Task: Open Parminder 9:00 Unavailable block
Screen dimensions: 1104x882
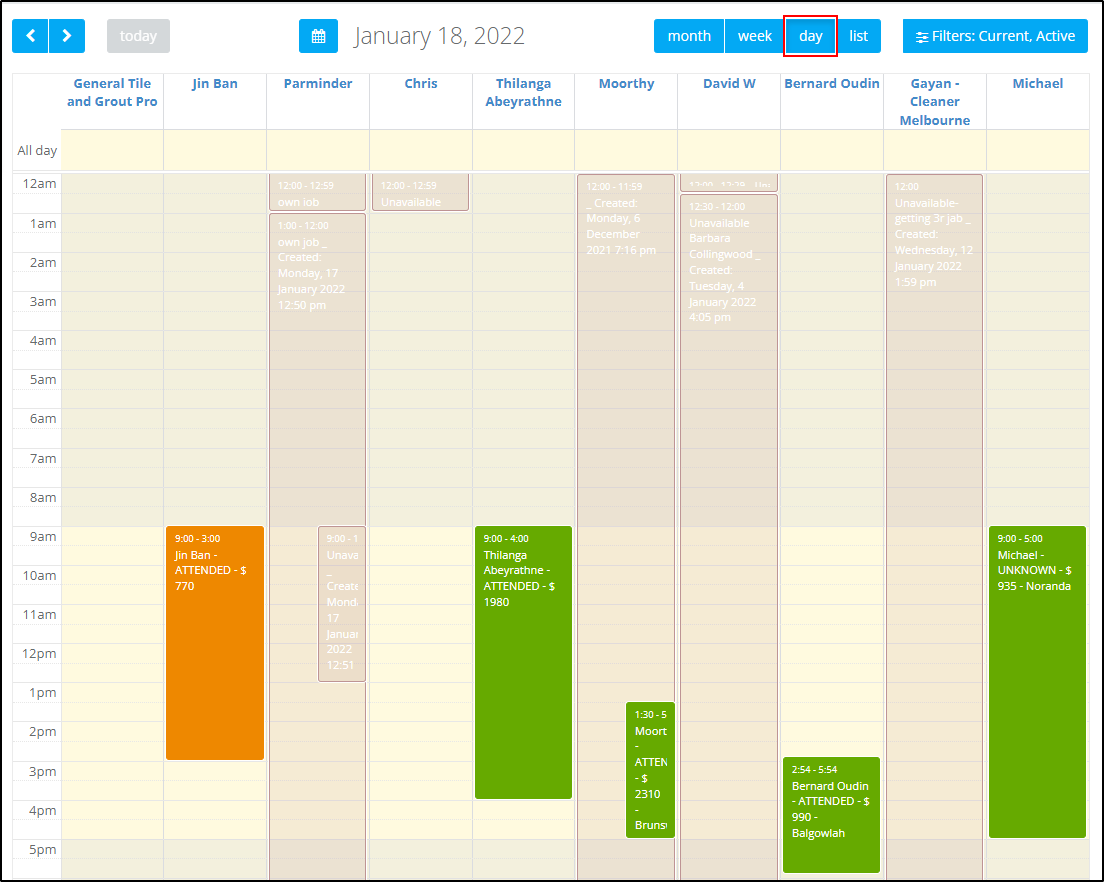Action: (342, 604)
